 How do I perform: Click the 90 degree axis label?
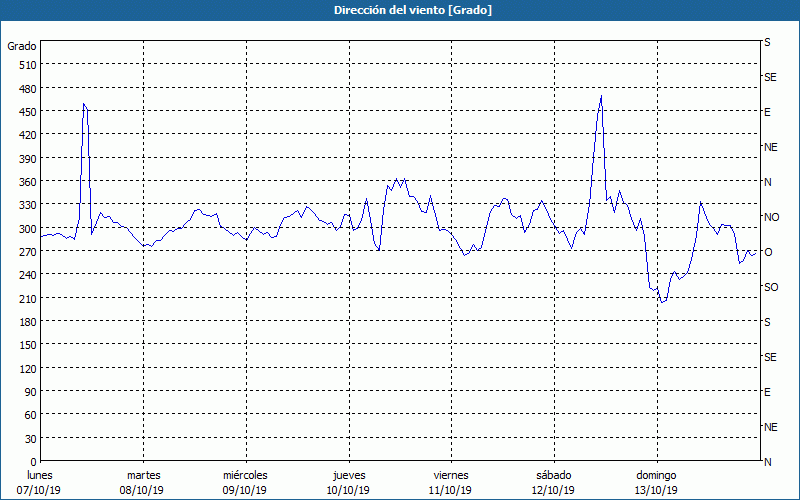click(x=31, y=392)
